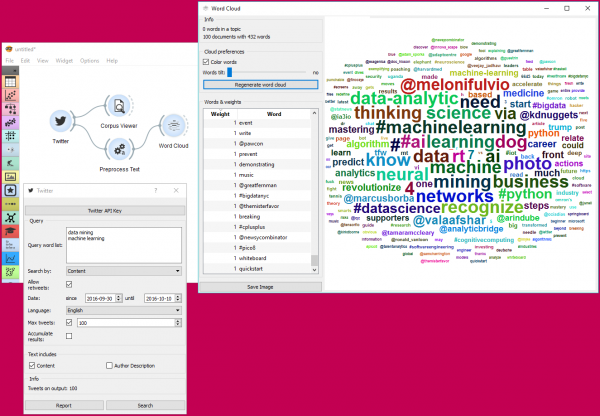Viewport: 600px width, 416px height.
Task: Open the light green dots category icon
Action: pyautogui.click(x=10, y=272)
